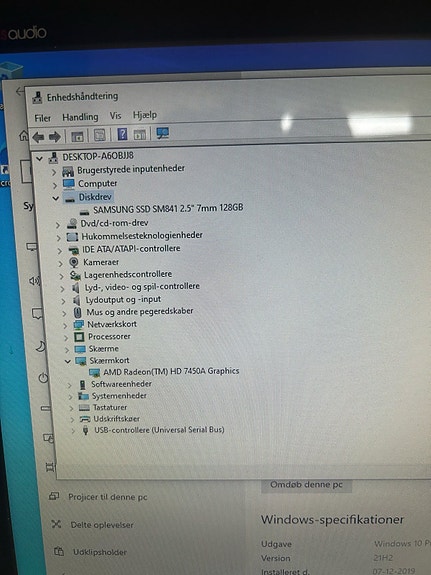Image resolution: width=431 pixels, height=575 pixels.
Task: Open the Handling menu
Action: click(80, 117)
